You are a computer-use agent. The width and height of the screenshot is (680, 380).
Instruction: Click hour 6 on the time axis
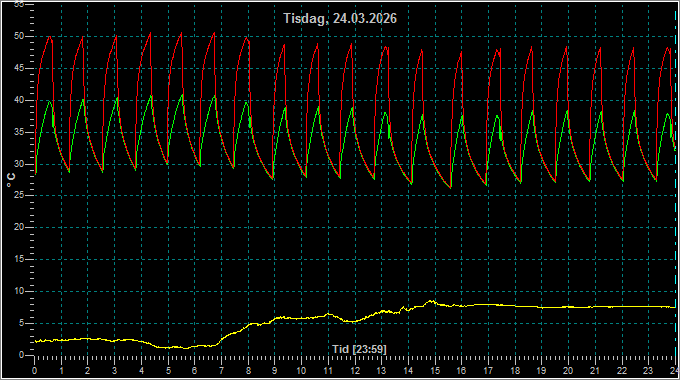[x=195, y=371]
